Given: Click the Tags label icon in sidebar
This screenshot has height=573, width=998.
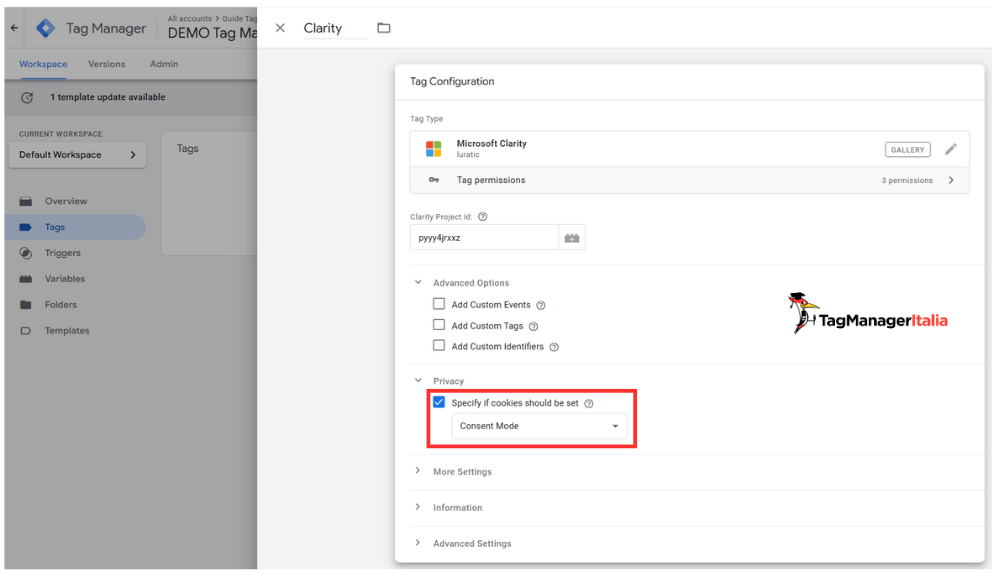Looking at the screenshot, I should coord(25,227).
